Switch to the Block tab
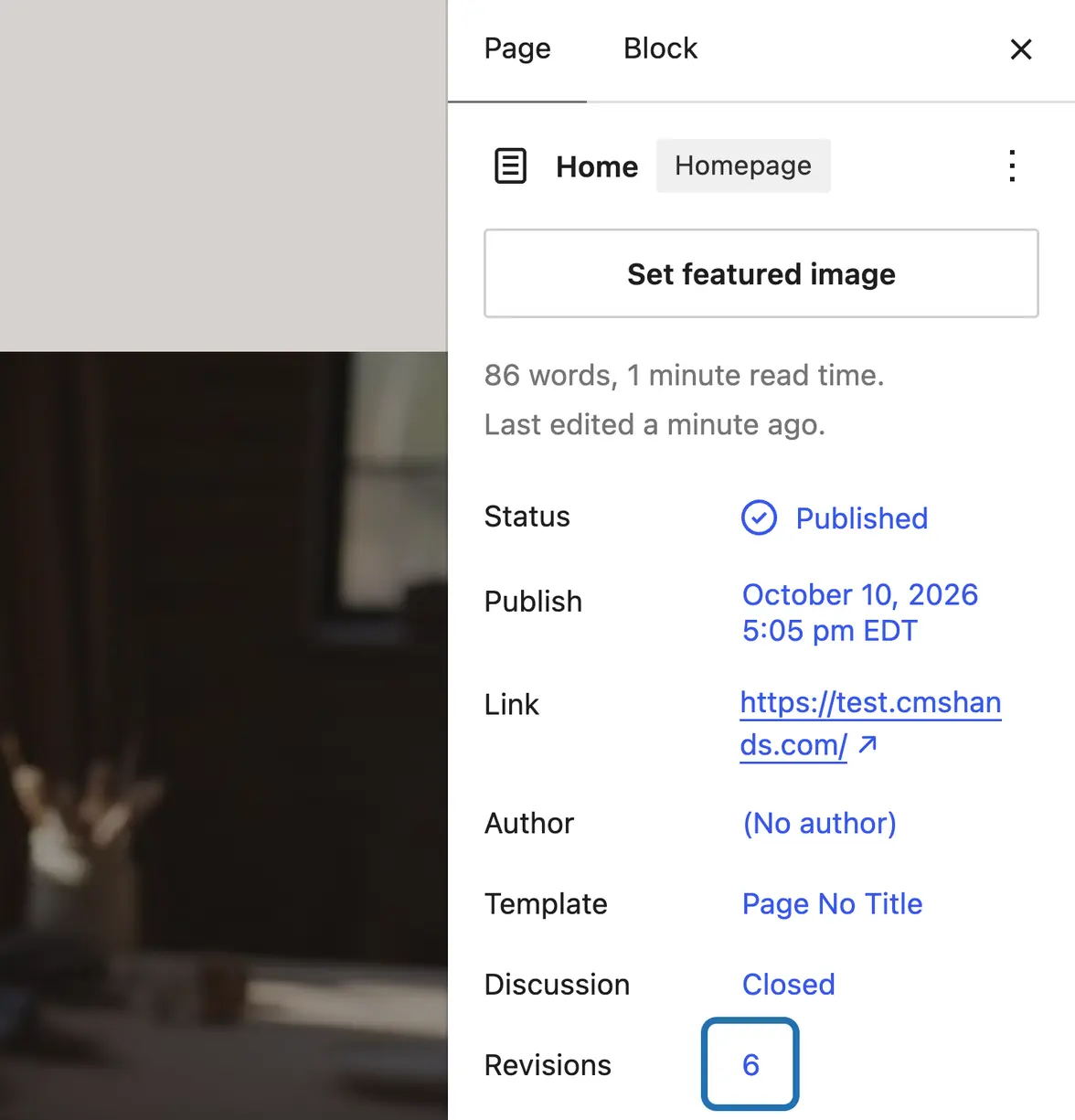 660,49
